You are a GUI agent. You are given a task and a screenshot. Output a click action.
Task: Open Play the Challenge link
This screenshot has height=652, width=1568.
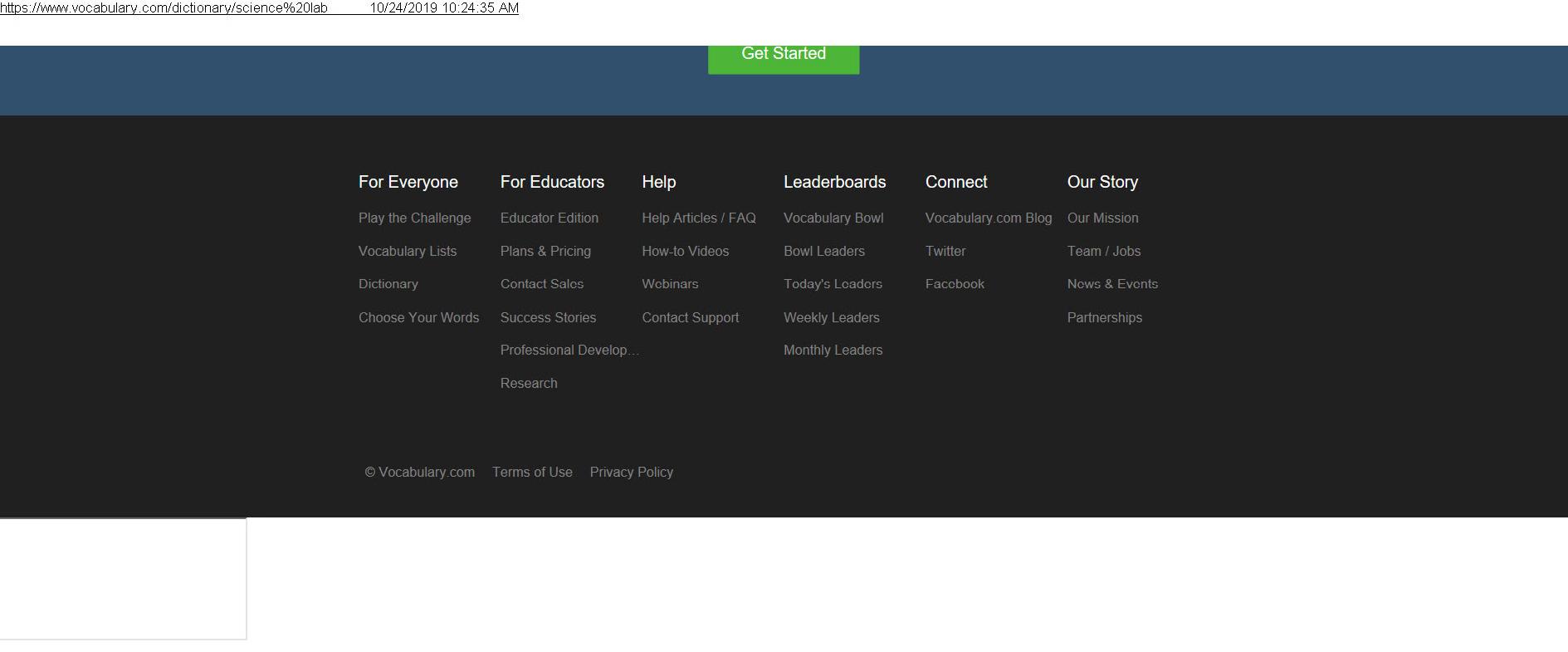pyautogui.click(x=414, y=218)
